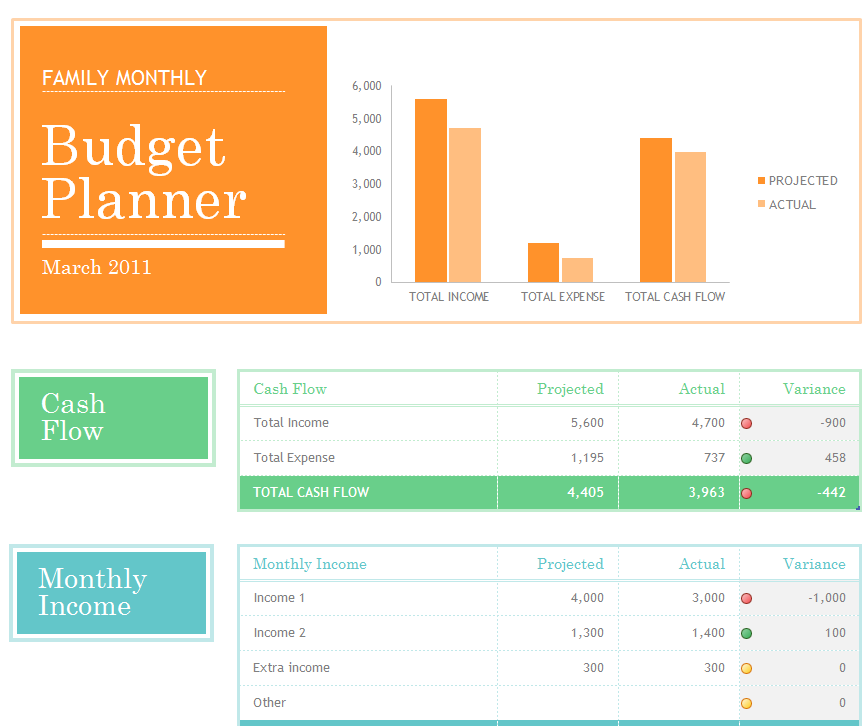Click the 'March 2011' date text
This screenshot has height=726, width=863.
96,268
